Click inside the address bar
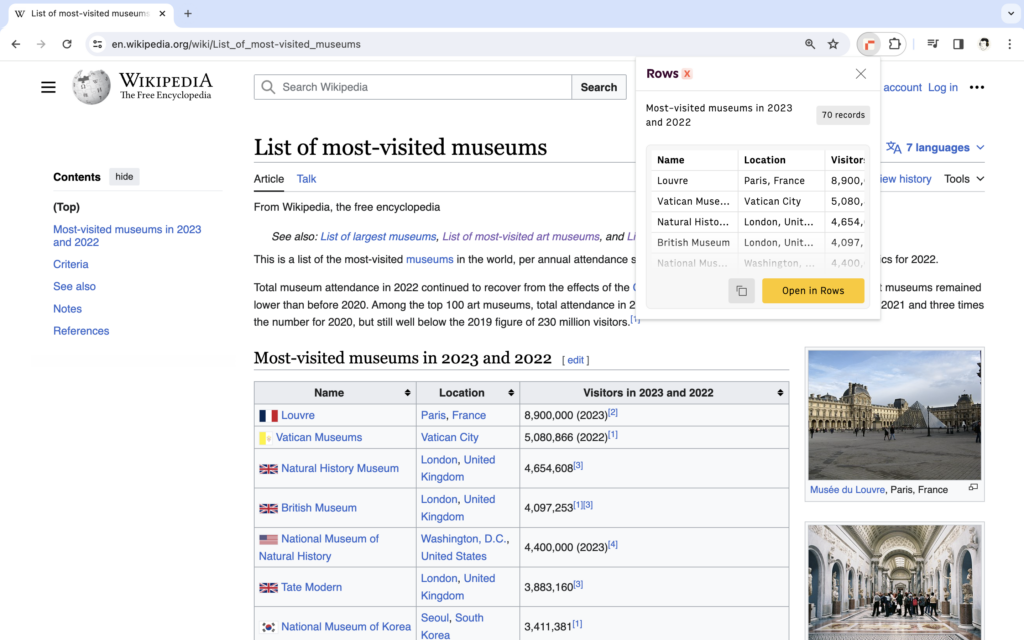This screenshot has height=640, width=1024. tap(300, 44)
